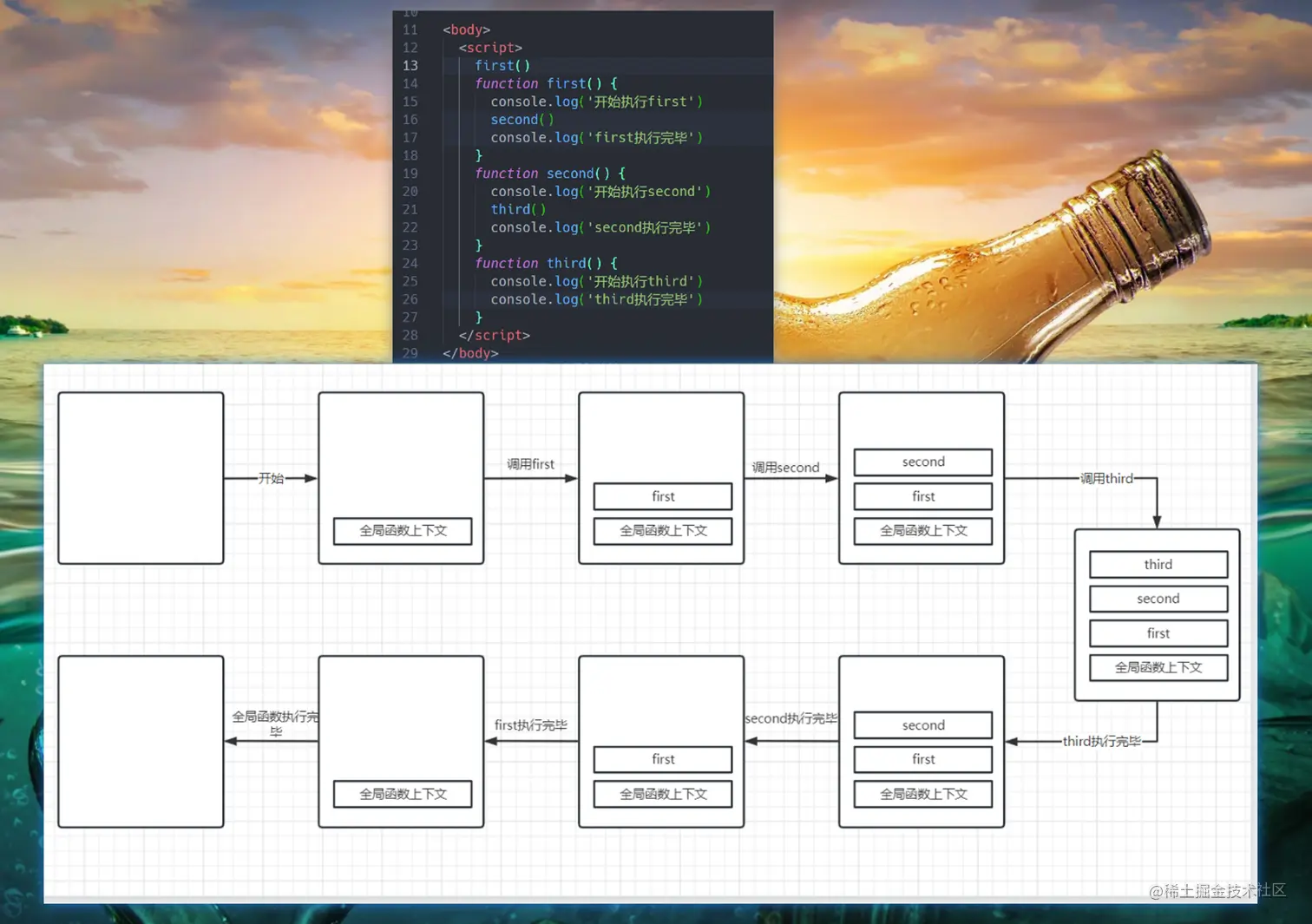The image size is (1312, 924).
Task: Select the "调用second" arrow label
Action: (785, 468)
